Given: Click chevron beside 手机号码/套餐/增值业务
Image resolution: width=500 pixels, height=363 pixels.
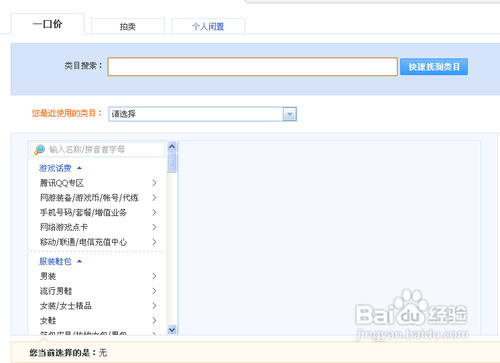Looking at the screenshot, I should pyautogui.click(x=154, y=212).
